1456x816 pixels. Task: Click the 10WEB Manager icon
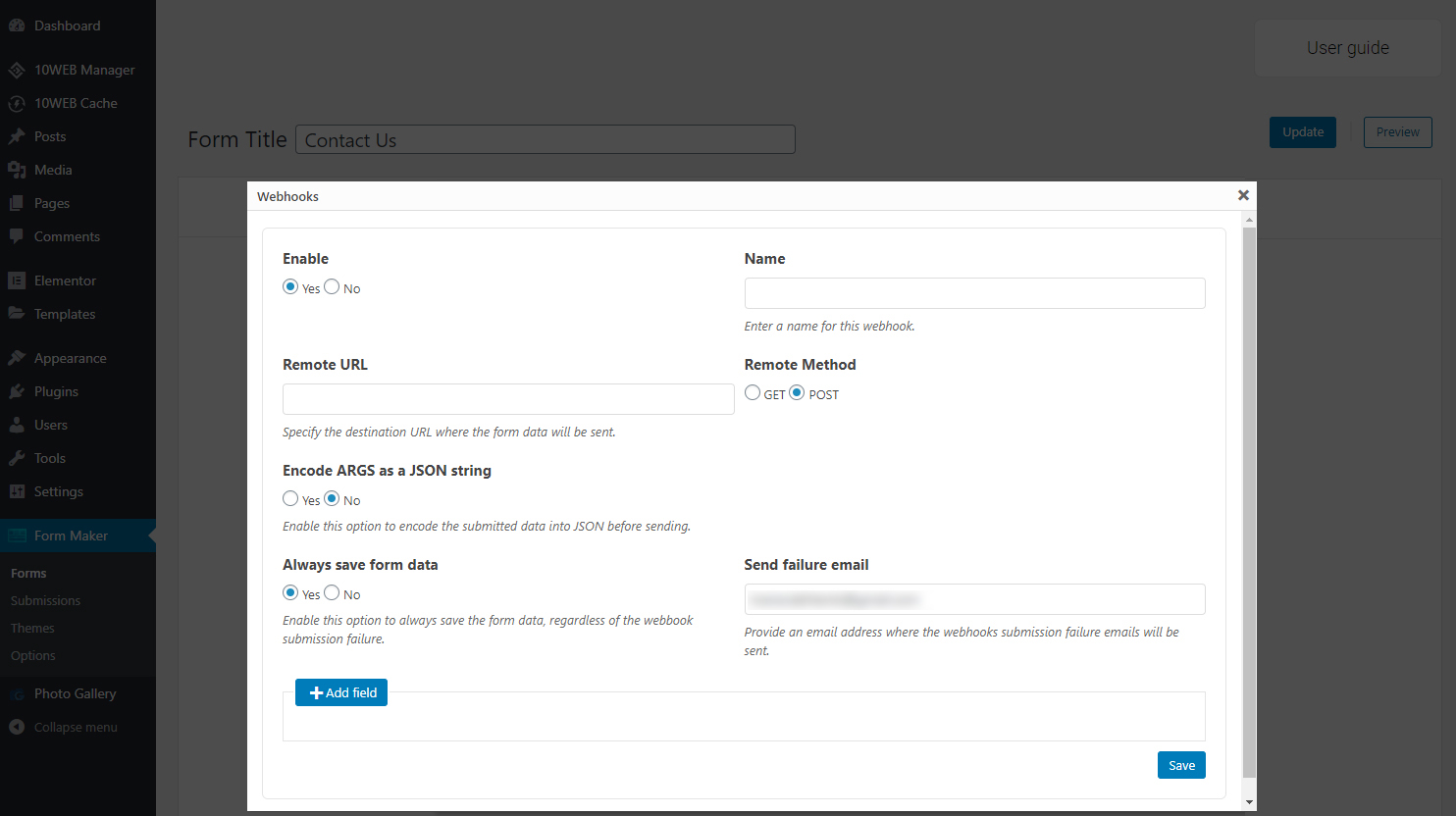coord(17,70)
